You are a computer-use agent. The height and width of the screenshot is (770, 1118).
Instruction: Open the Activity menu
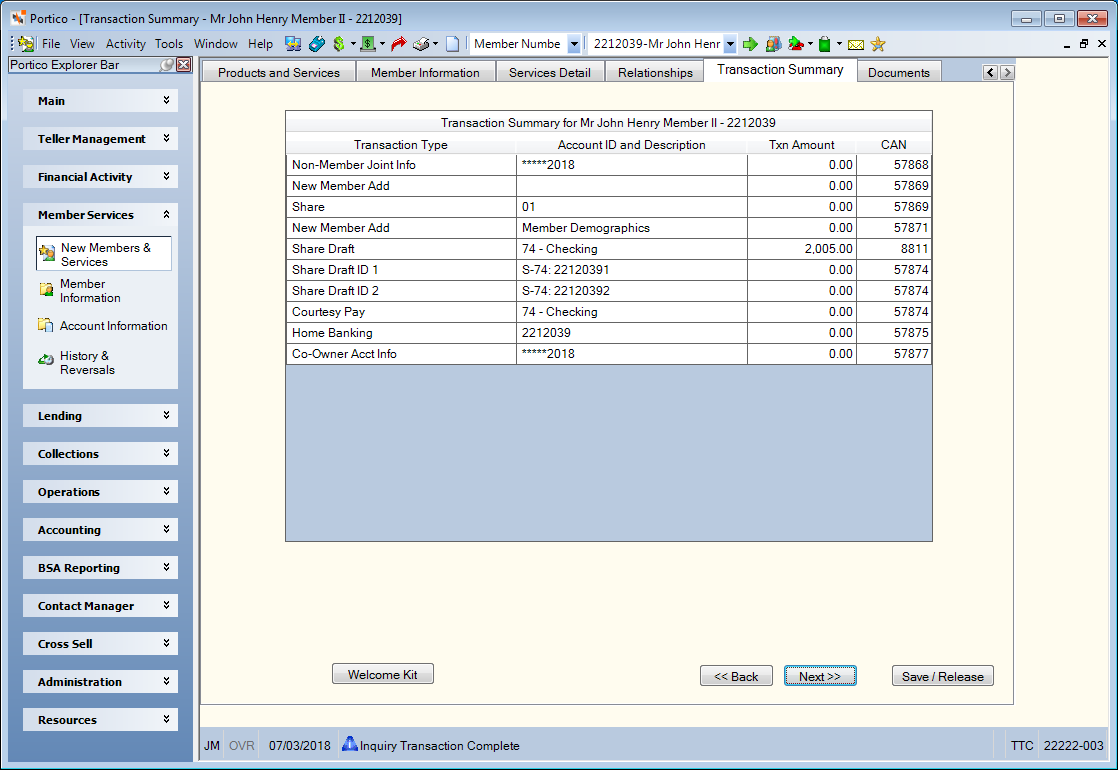(x=125, y=44)
